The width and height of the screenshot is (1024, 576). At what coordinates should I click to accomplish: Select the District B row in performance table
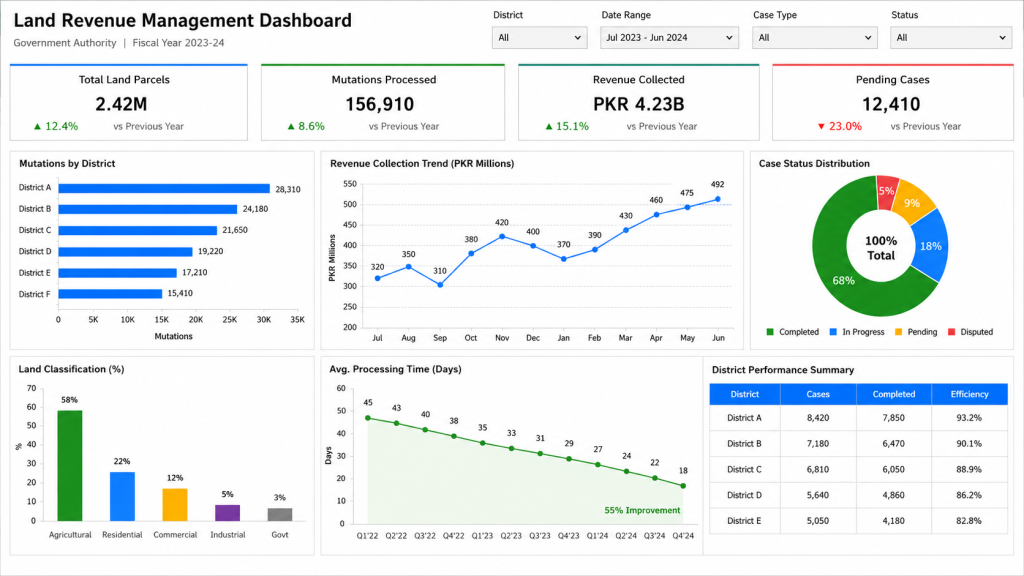point(858,443)
